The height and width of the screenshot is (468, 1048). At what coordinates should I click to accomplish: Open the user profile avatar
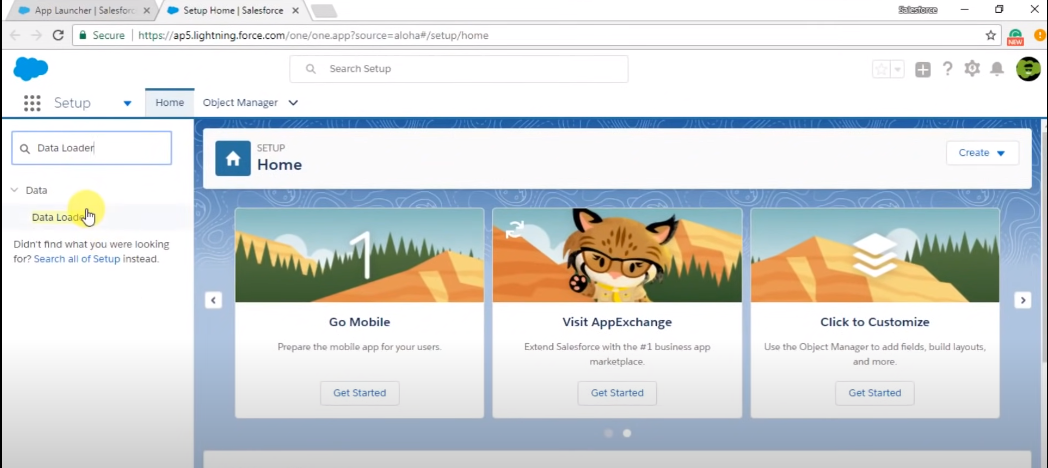1028,69
